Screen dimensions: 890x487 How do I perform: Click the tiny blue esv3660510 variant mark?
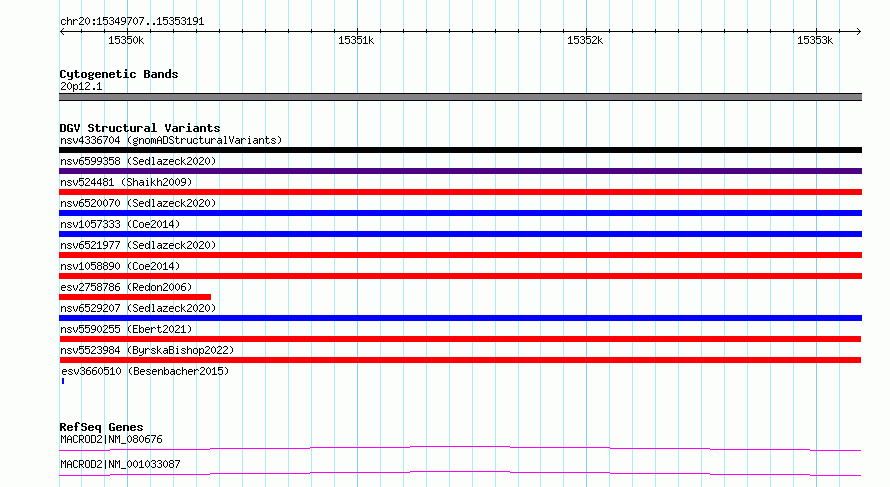(63, 381)
